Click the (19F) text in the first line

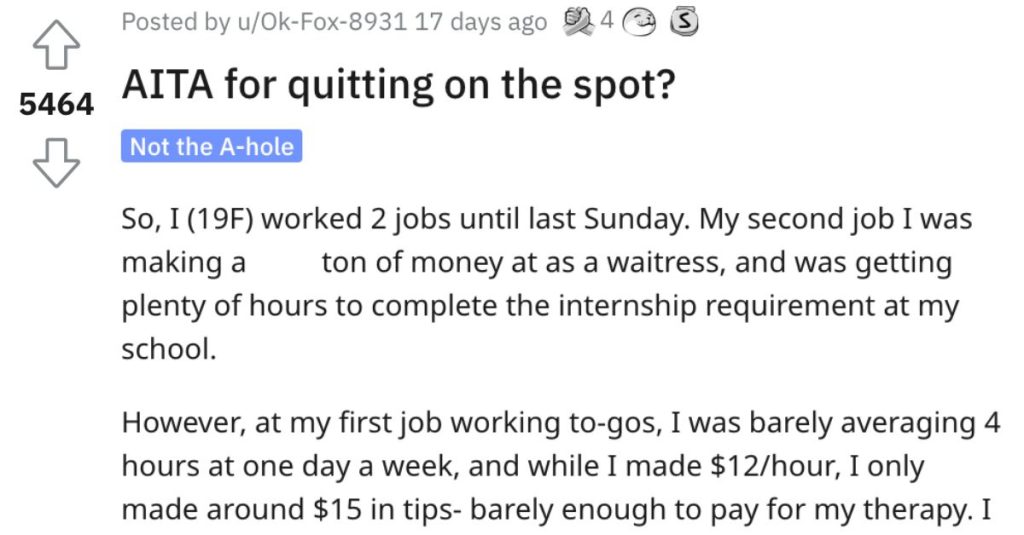[x=219, y=219]
